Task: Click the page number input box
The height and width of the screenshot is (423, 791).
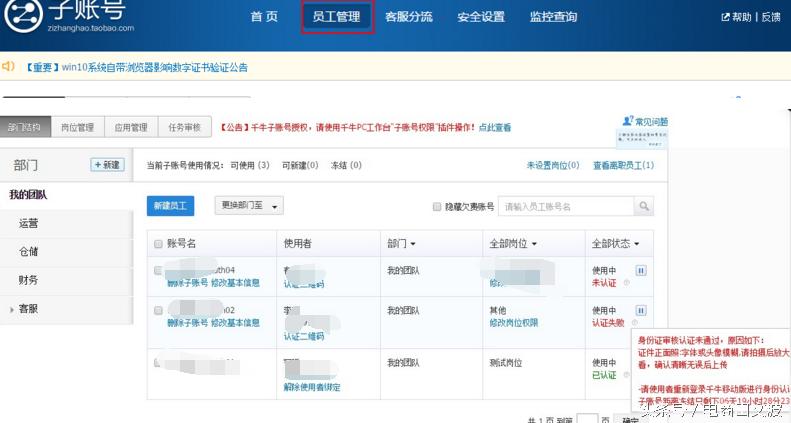Action: [587, 418]
